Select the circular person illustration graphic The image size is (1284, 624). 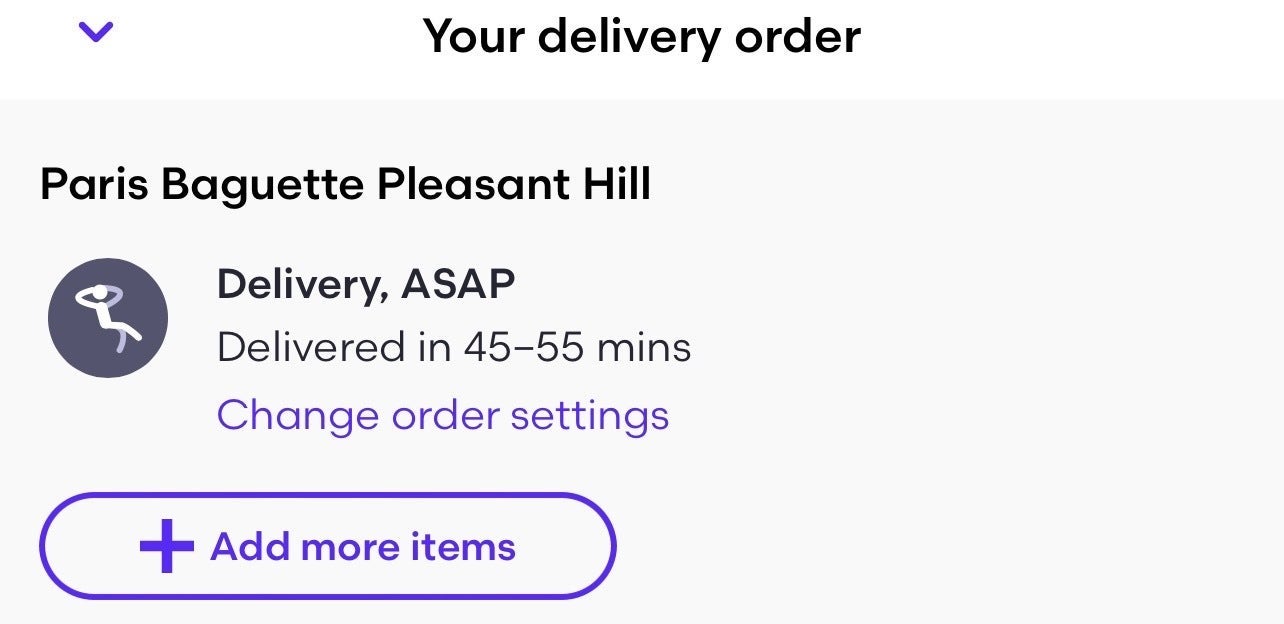tap(108, 317)
